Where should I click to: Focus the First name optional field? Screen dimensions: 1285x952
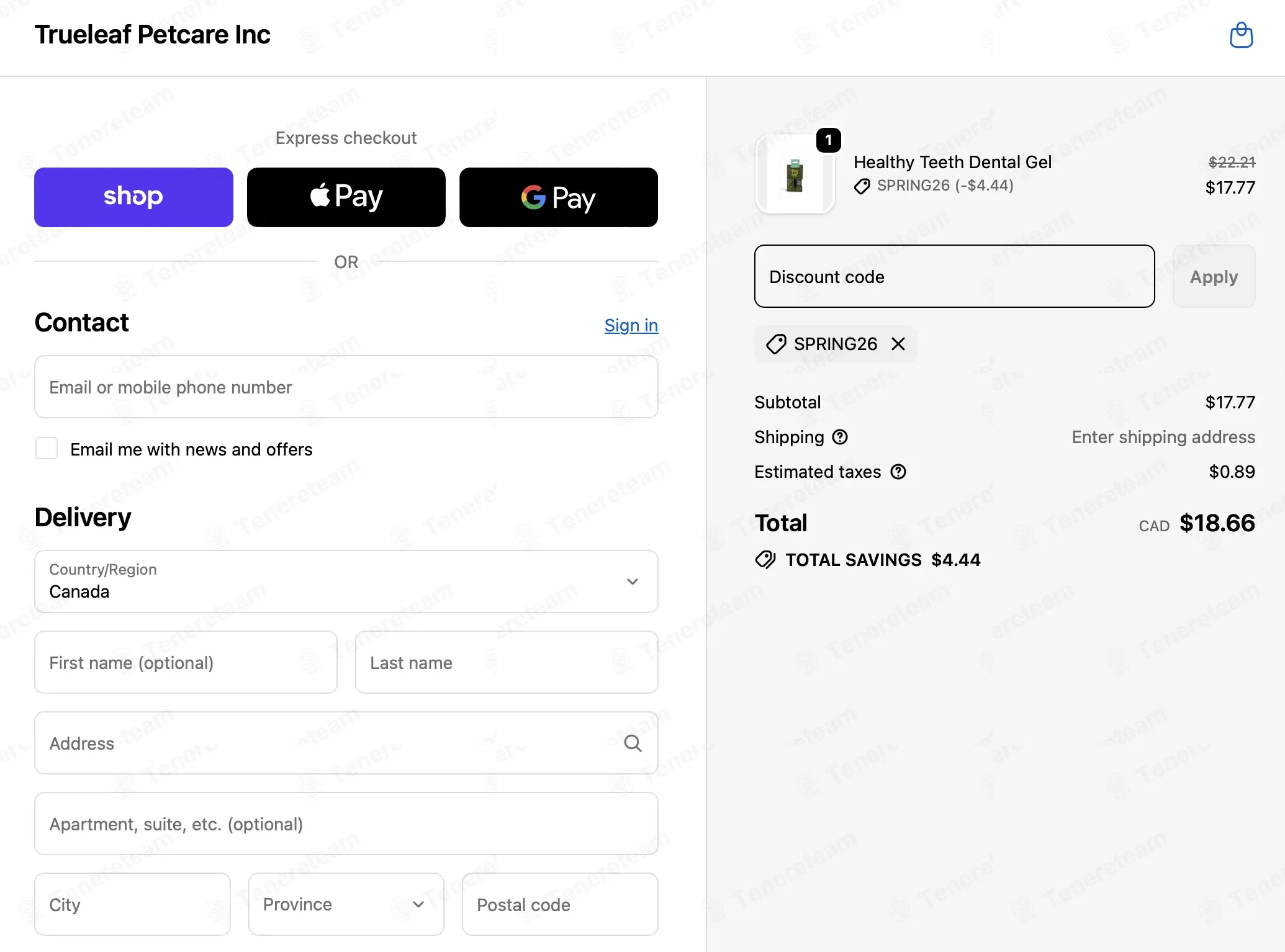186,662
